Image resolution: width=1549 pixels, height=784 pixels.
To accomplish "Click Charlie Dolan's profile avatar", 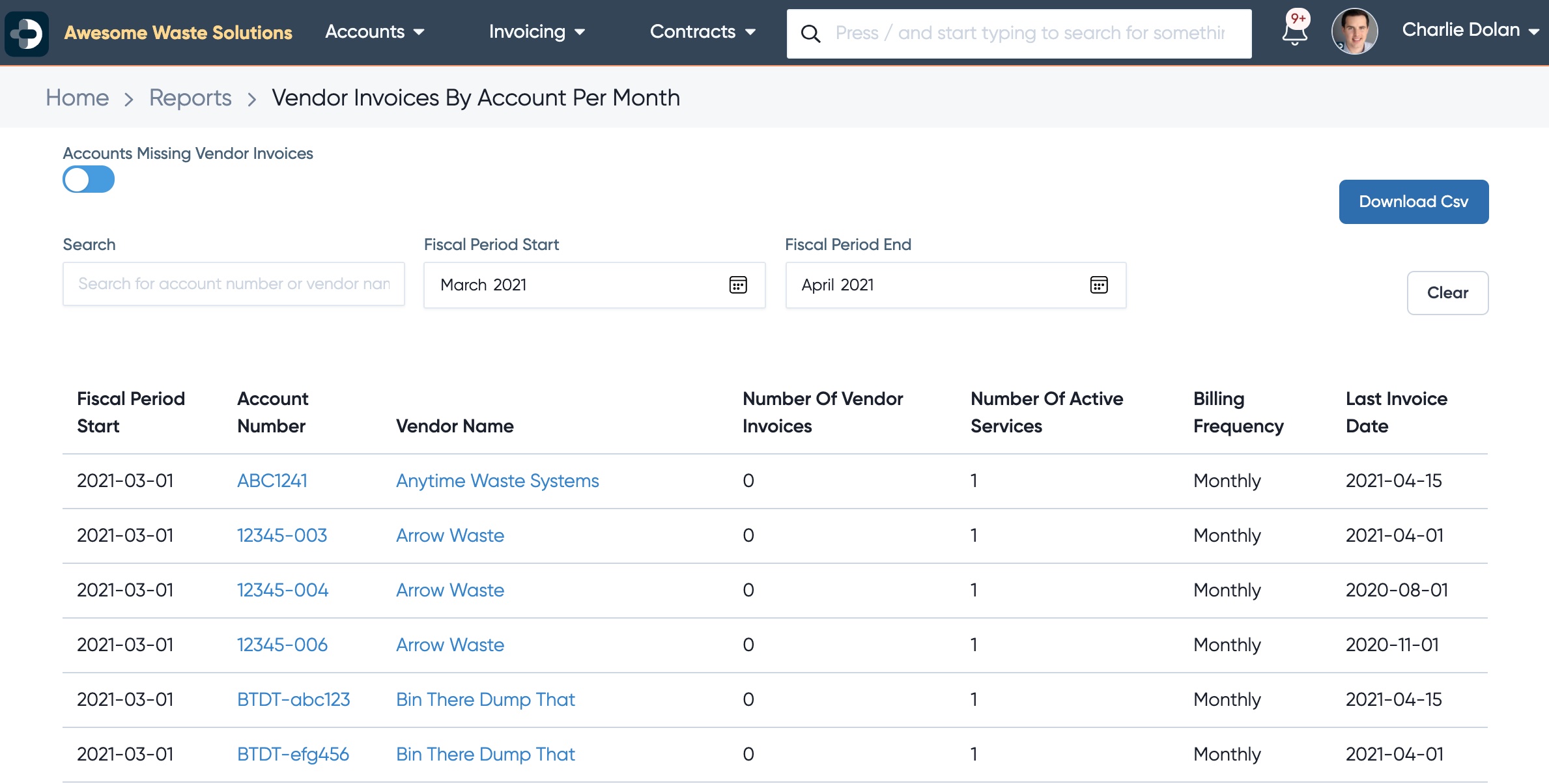I will pyautogui.click(x=1355, y=31).
